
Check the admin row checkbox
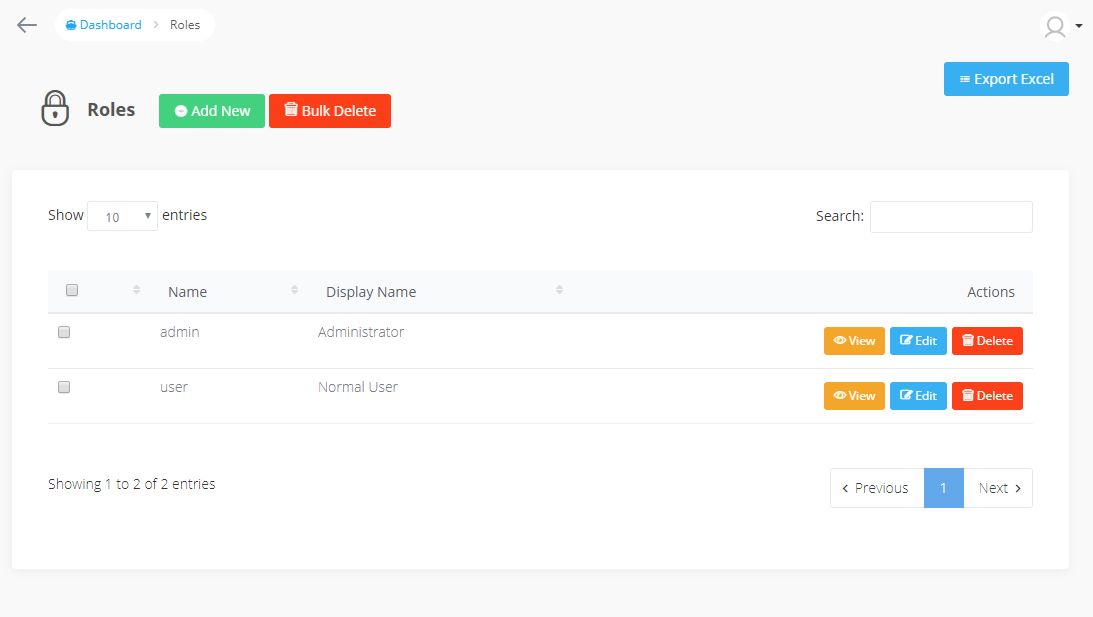coord(64,332)
